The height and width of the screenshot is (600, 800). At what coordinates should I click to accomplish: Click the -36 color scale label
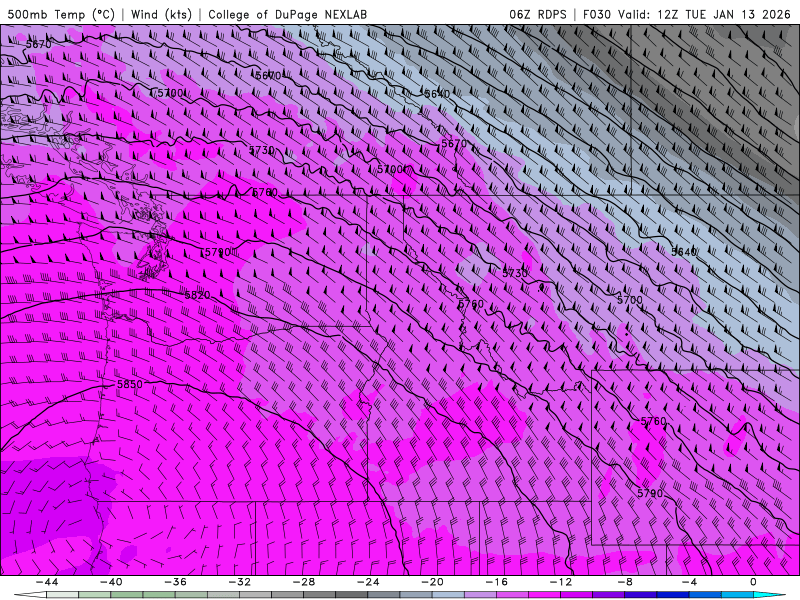pos(175,582)
